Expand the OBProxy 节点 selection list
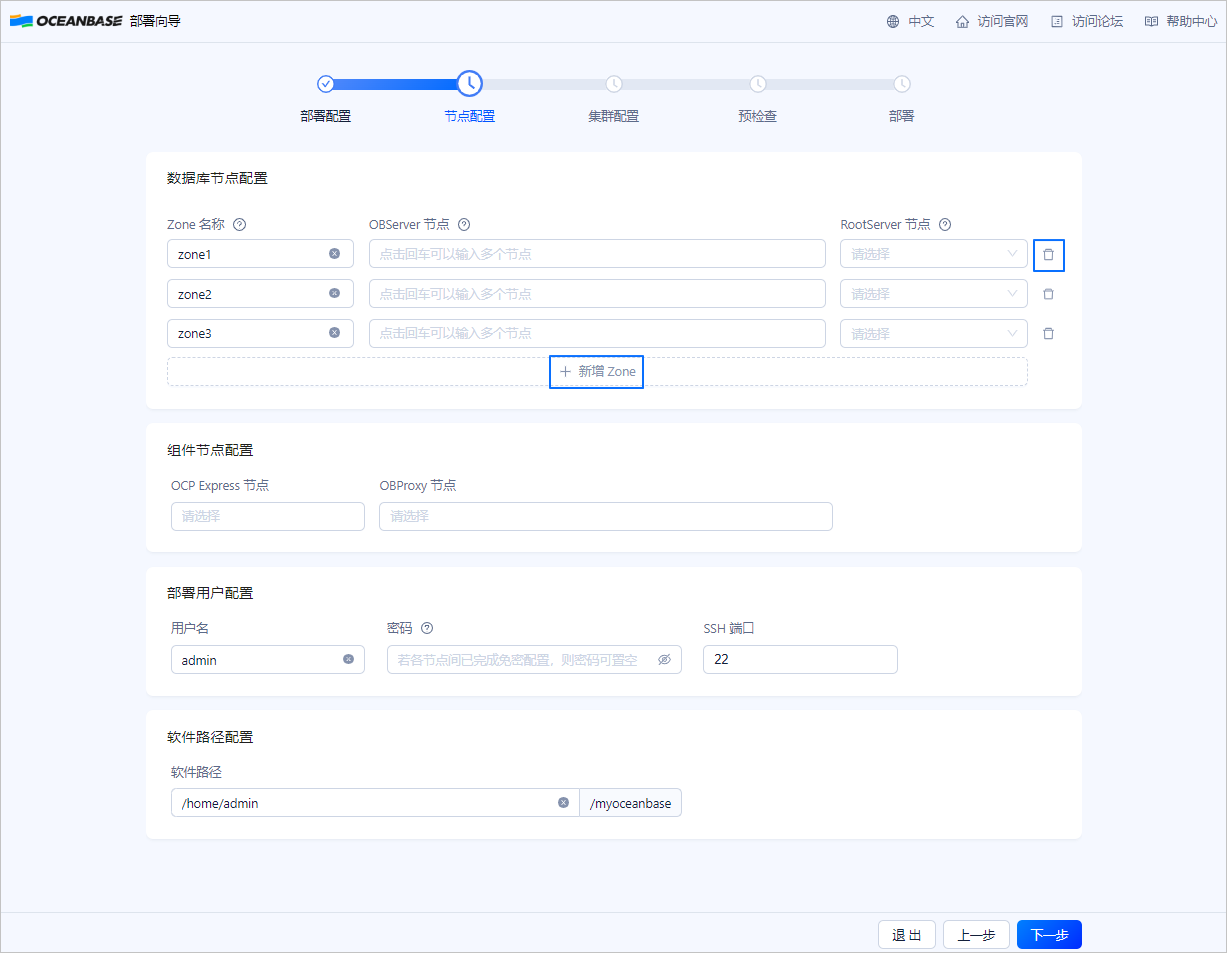The height and width of the screenshot is (953, 1227). [x=605, y=516]
